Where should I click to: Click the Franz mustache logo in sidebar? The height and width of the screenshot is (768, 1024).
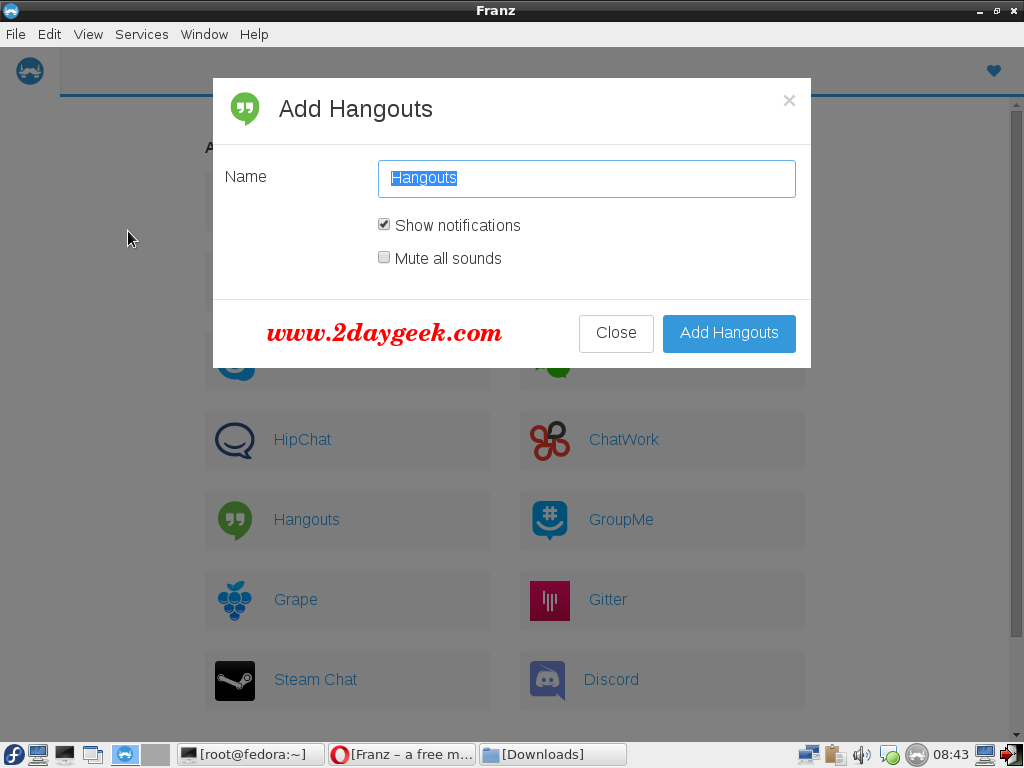29,71
